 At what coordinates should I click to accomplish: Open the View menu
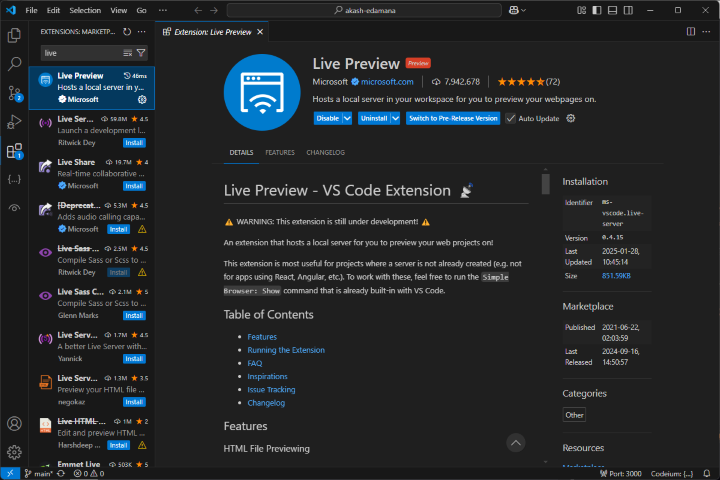click(x=118, y=10)
